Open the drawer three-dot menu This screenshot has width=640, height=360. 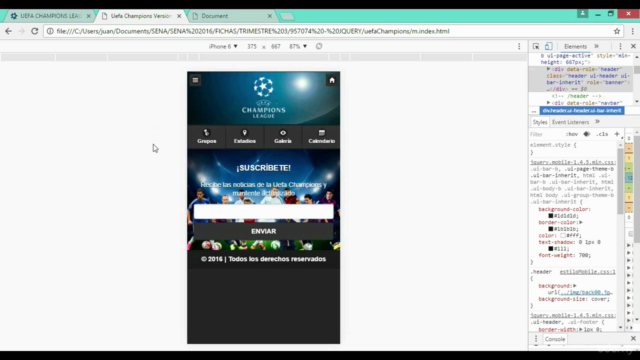pyautogui.click(x=536, y=339)
